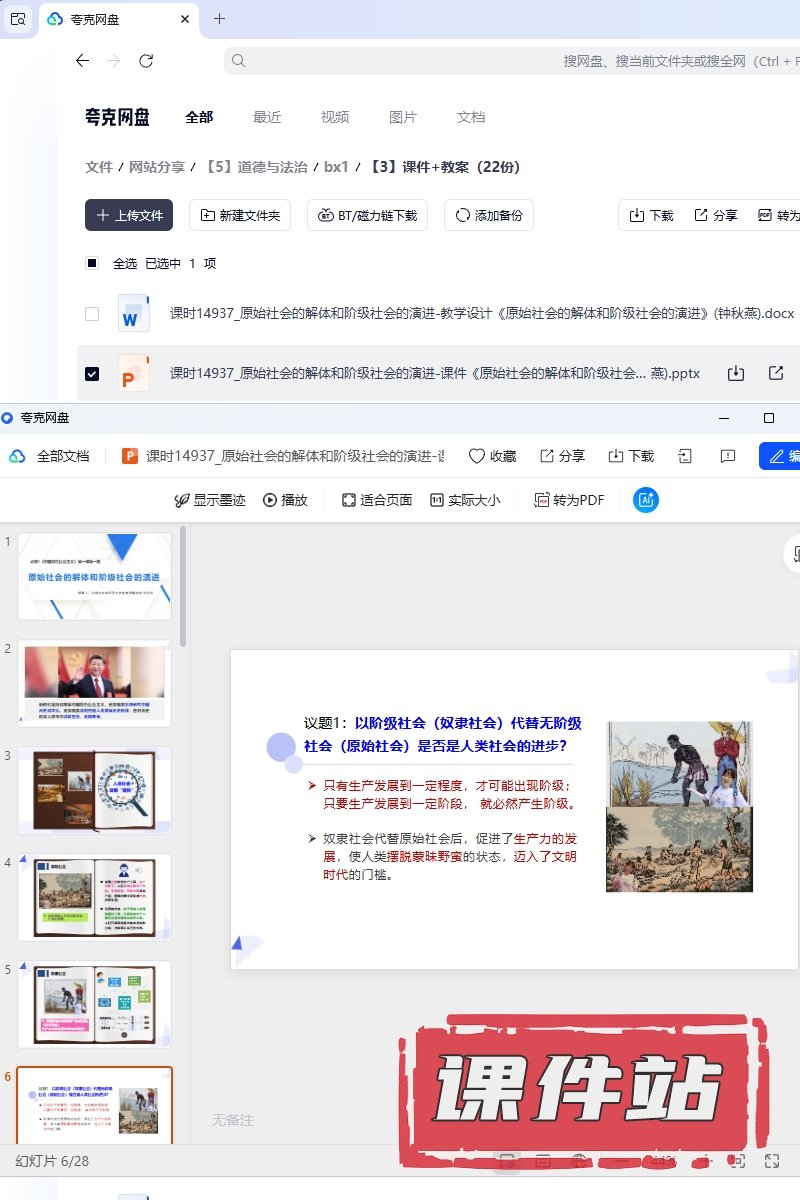
Task: Toggle 显示墨迹 ink display
Action: point(209,500)
